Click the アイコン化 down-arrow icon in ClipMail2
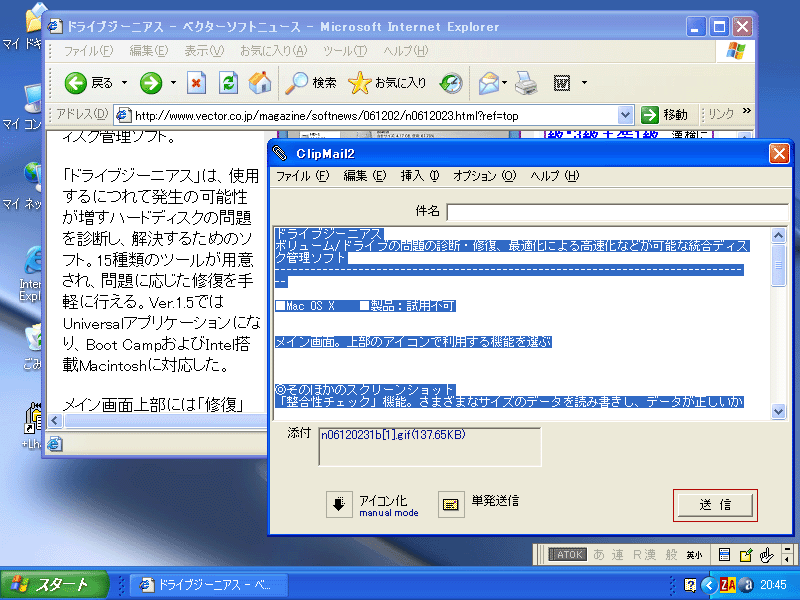Viewport: 800px width, 600px height. 339,505
